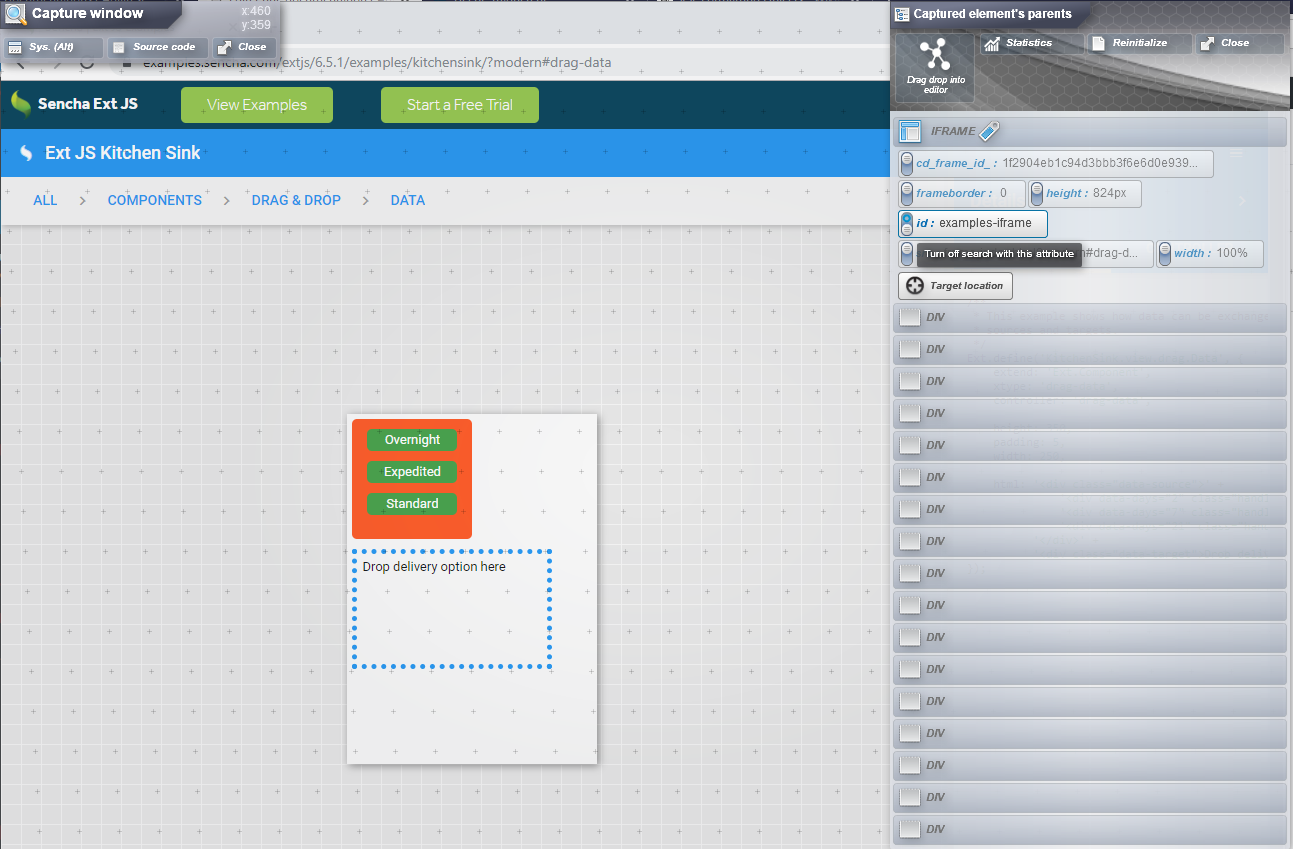Screen dimensions: 1293x849
Task: Select DRAG & DROP in the breadcrumb
Action: (296, 200)
